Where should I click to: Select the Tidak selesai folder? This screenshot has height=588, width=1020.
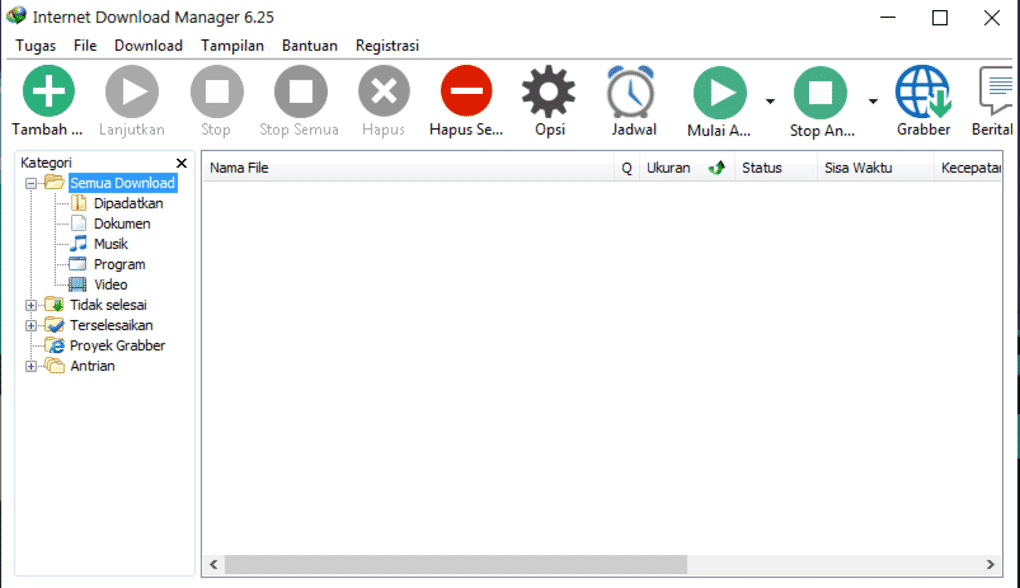(108, 305)
